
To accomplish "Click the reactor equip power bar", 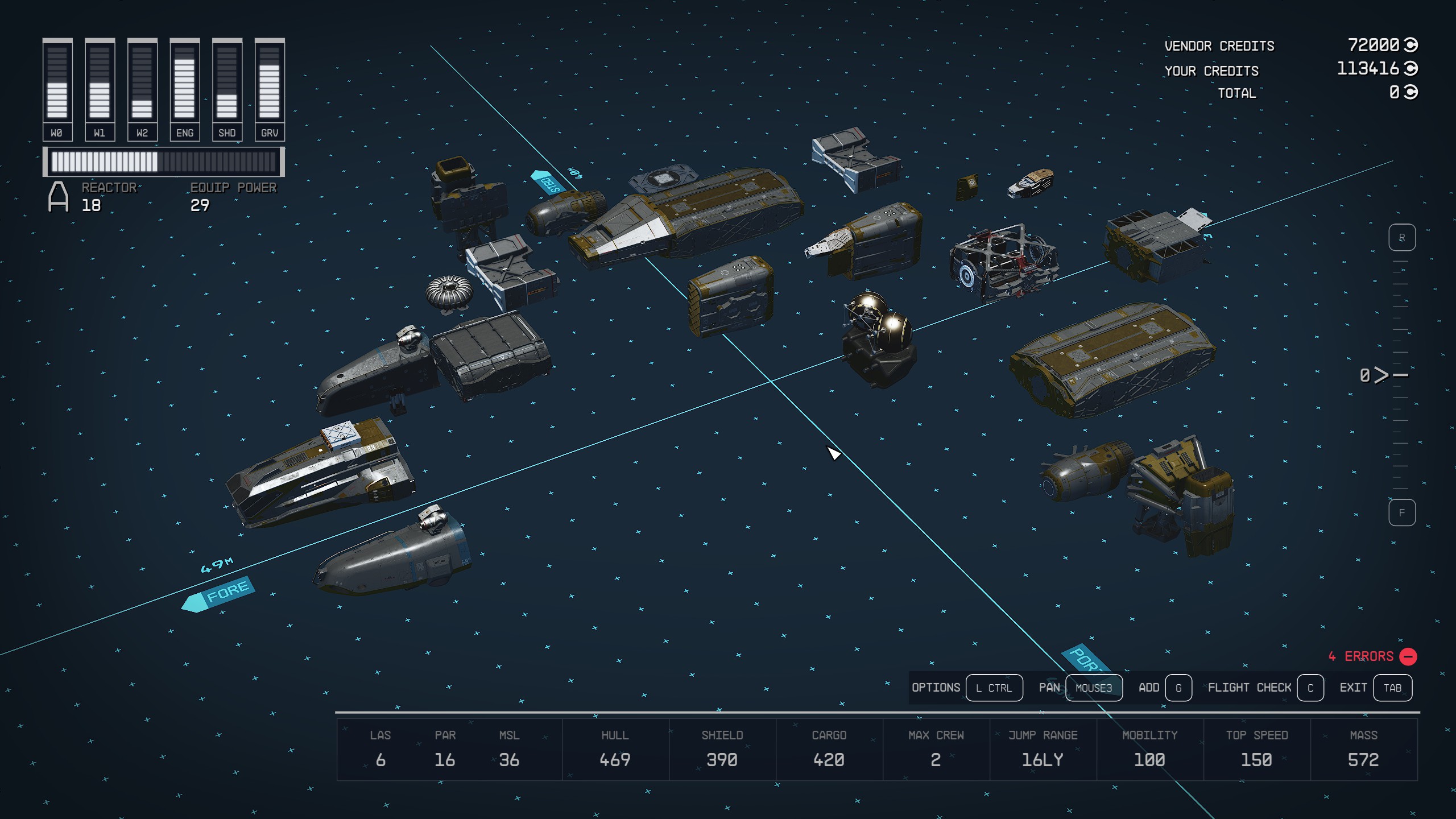I will (164, 162).
